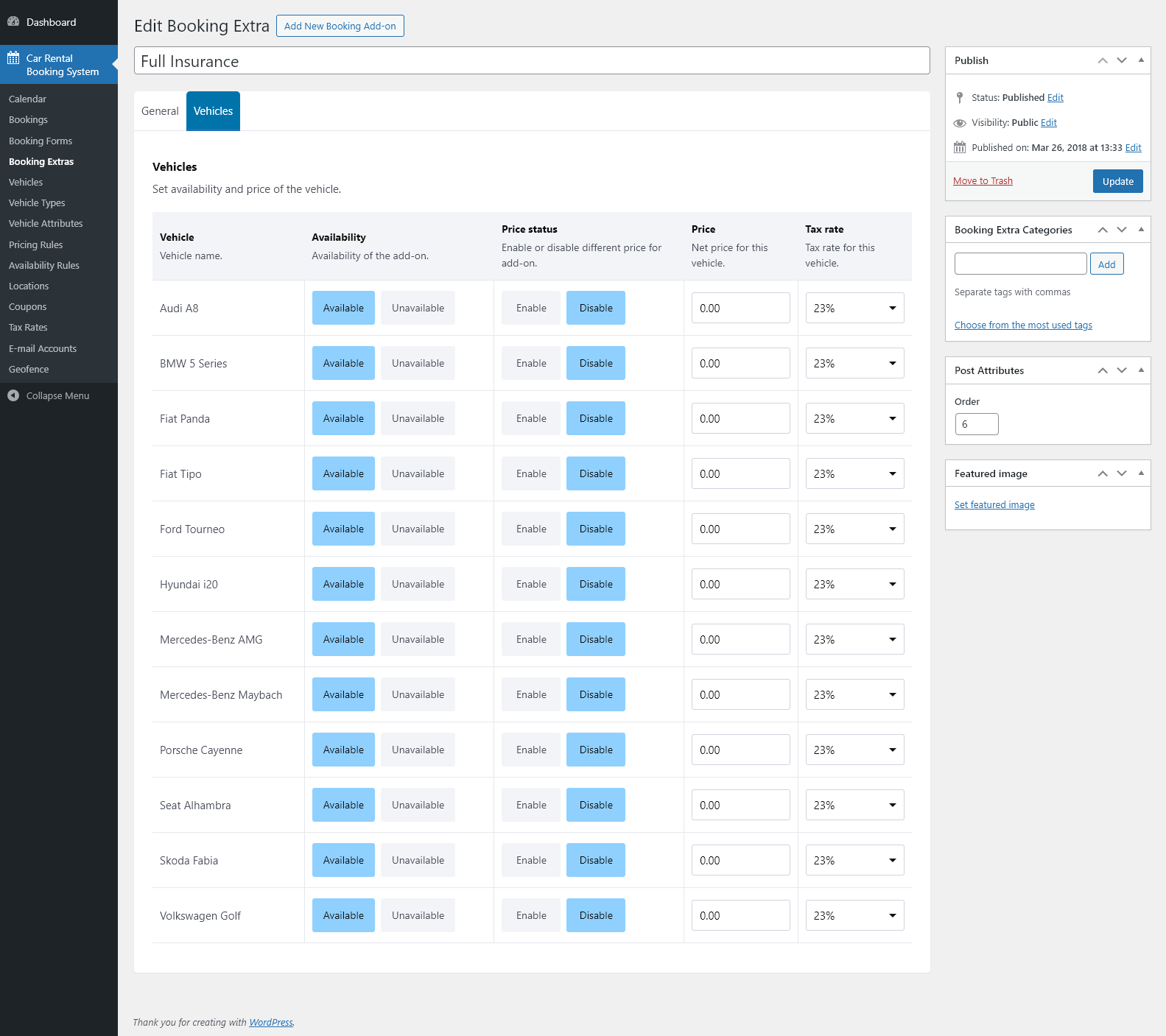Open the WordPress footer link

point(271,1023)
